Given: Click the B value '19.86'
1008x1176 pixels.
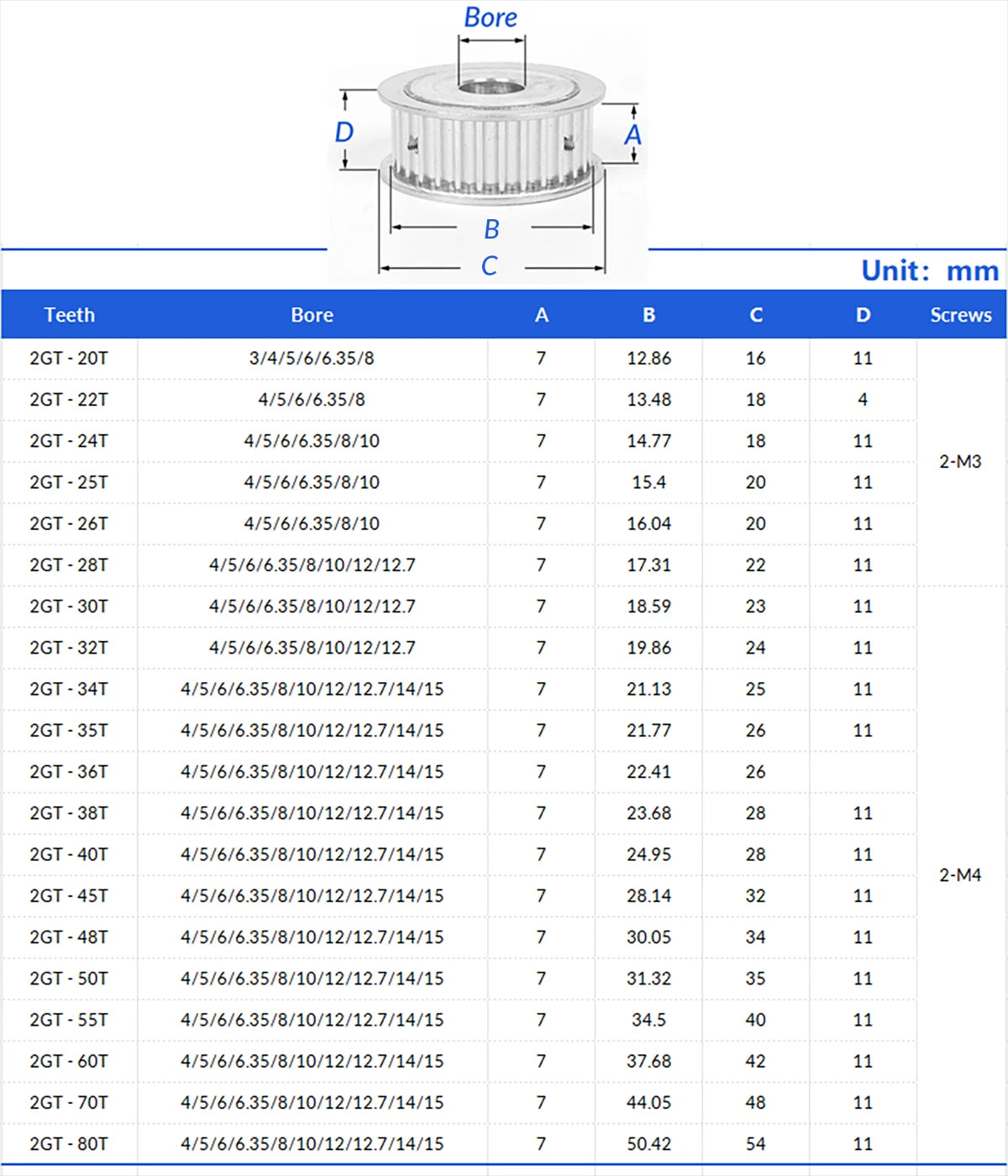Looking at the screenshot, I should pyautogui.click(x=648, y=648).
